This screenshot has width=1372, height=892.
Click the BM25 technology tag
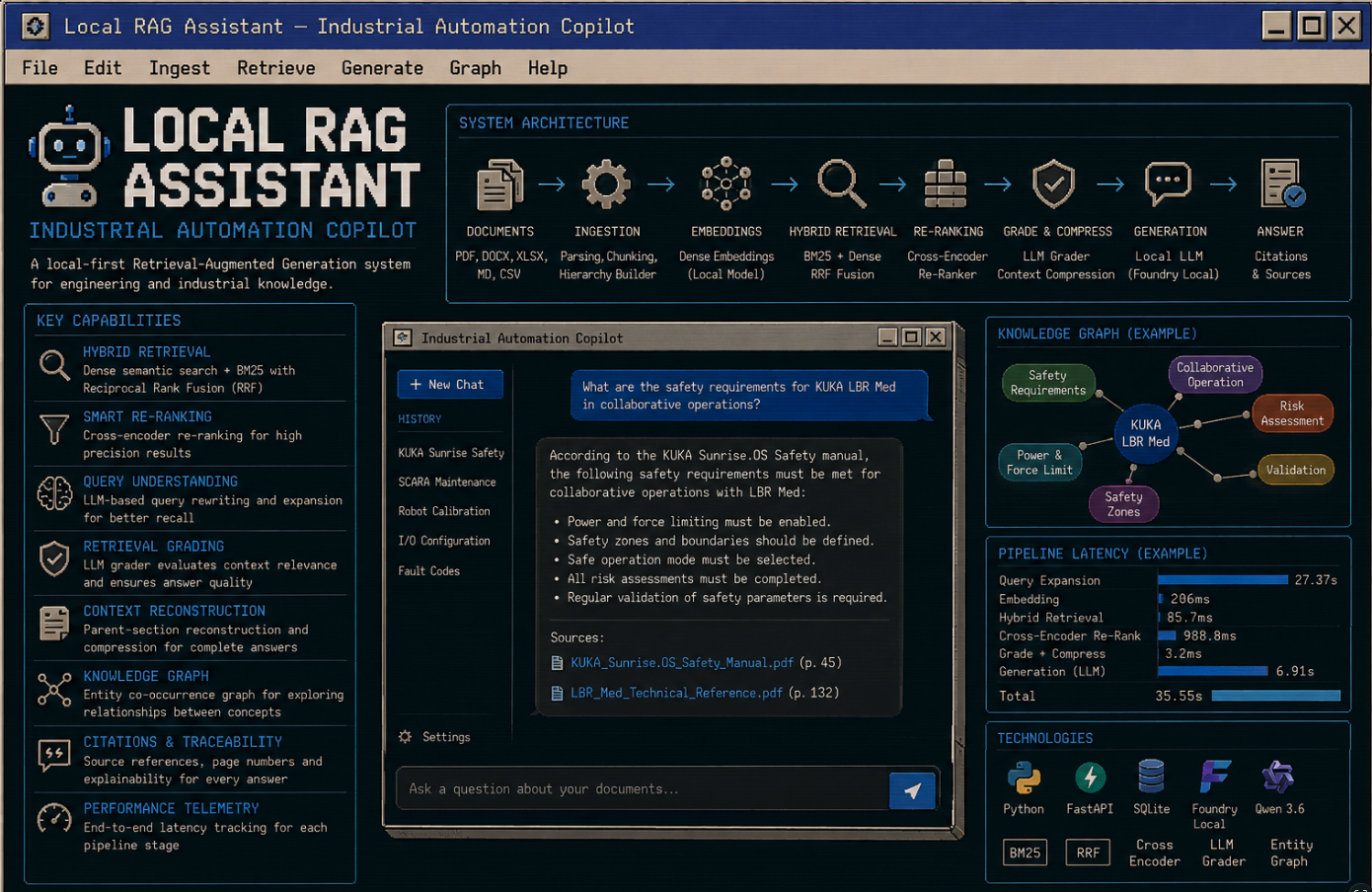(x=1025, y=853)
